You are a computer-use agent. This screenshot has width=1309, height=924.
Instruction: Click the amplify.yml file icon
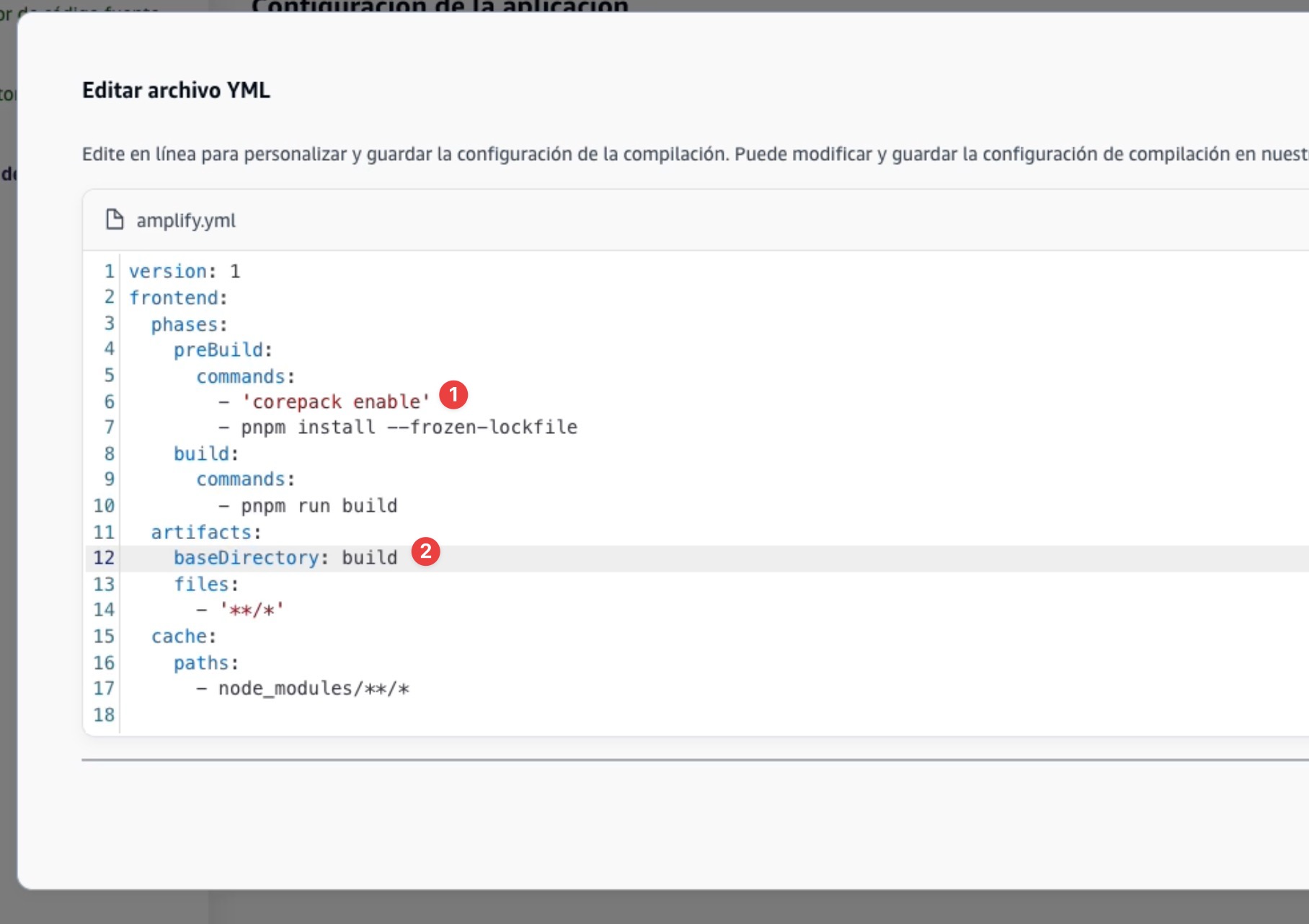point(115,219)
